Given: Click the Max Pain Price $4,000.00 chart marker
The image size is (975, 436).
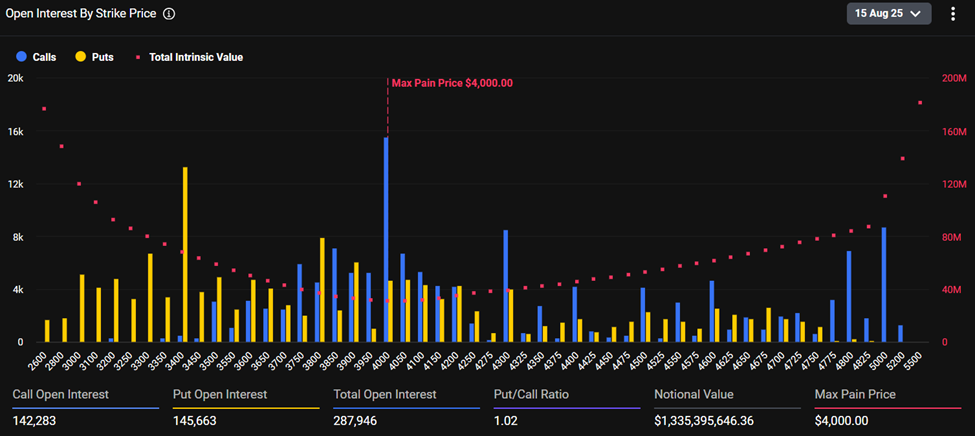Looking at the screenshot, I should point(452,84).
